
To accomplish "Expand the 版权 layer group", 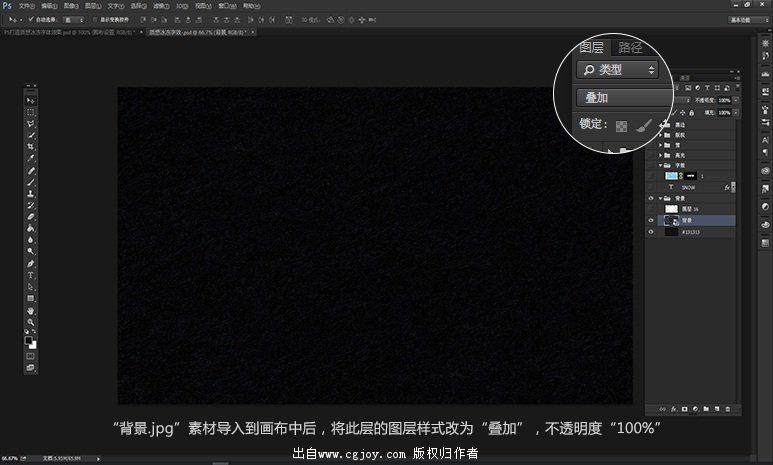I will pyautogui.click(x=661, y=135).
